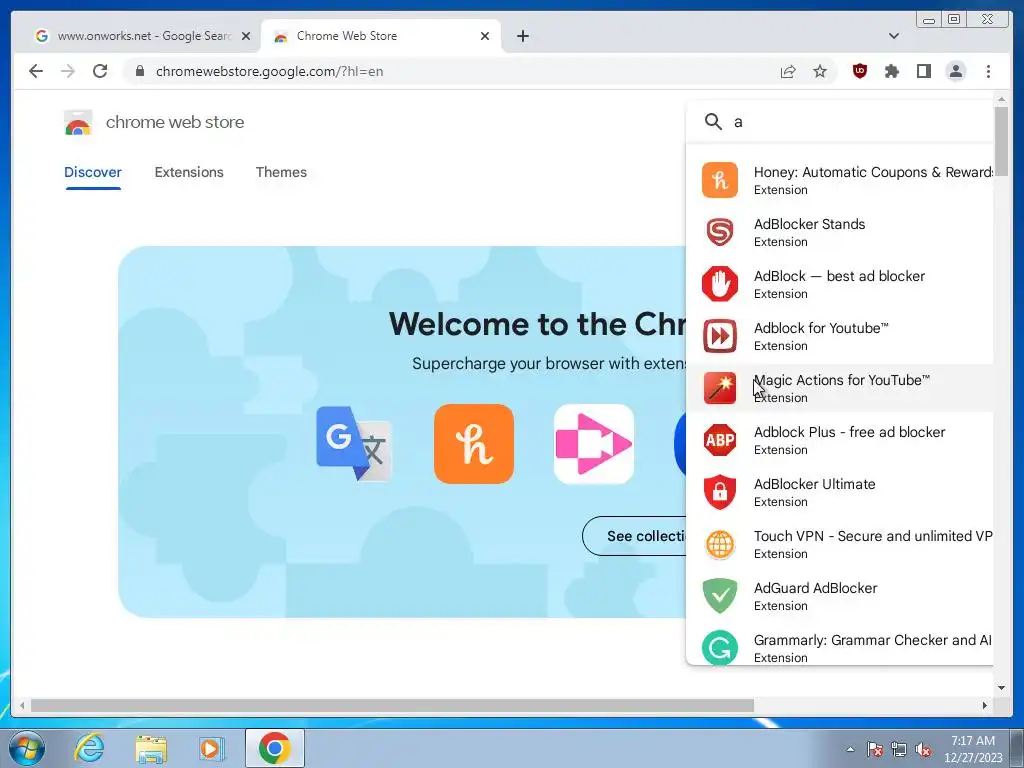Switch to the Themes section tab

pyautogui.click(x=281, y=172)
